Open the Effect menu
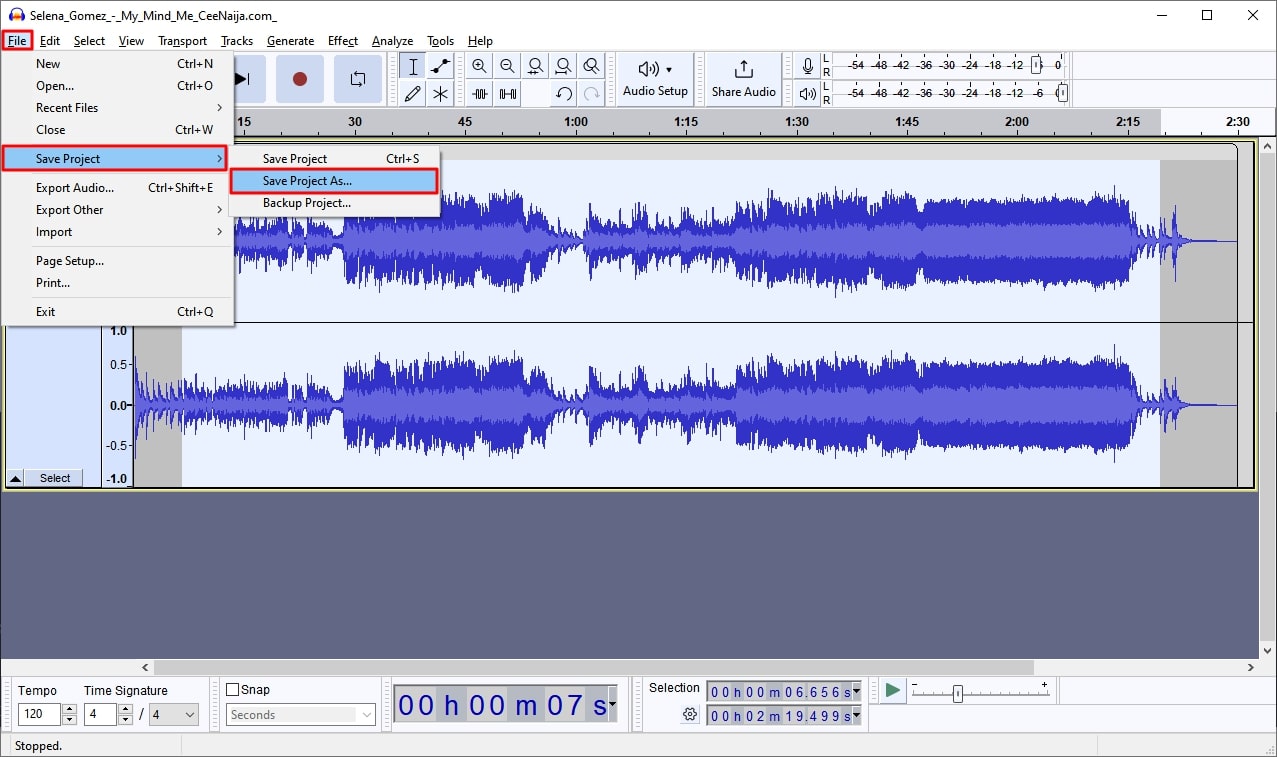Screen dimensions: 1277x757 click(x=343, y=41)
